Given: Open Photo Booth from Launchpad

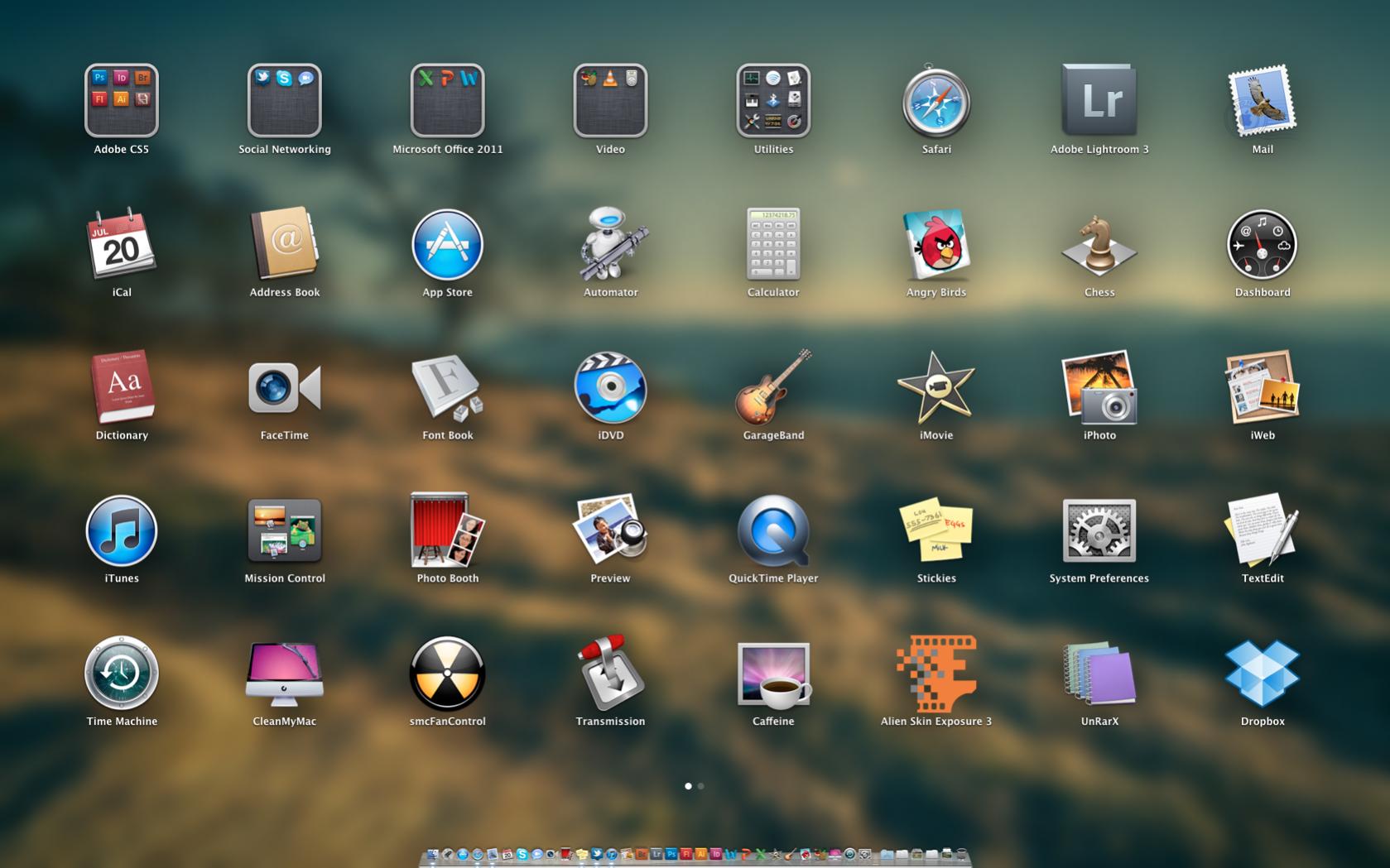Looking at the screenshot, I should [x=447, y=530].
